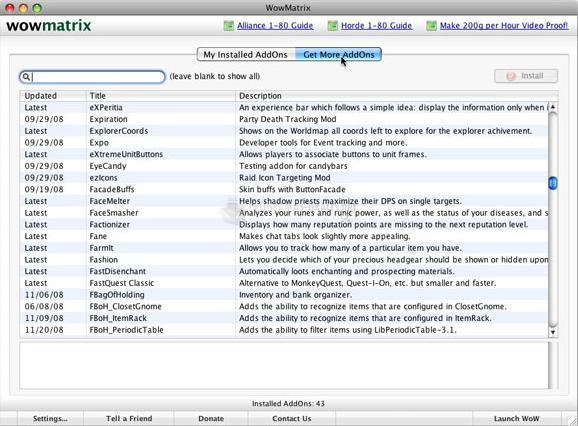Click the 11/20/08 updated date cell
Image resolution: width=578 pixels, height=426 pixels.
[44, 330]
